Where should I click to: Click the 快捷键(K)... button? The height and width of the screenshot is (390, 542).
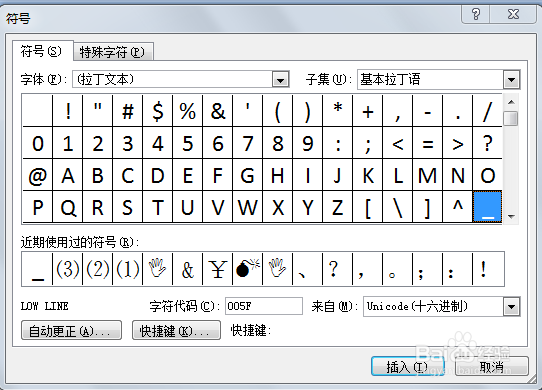tap(176, 331)
